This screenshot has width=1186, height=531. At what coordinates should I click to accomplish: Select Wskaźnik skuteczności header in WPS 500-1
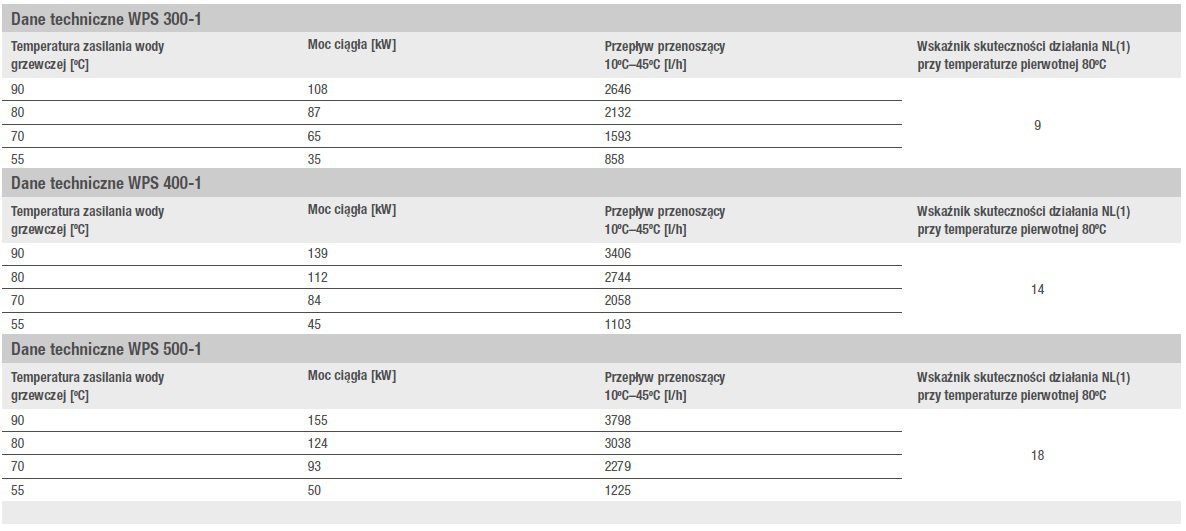coord(1023,386)
